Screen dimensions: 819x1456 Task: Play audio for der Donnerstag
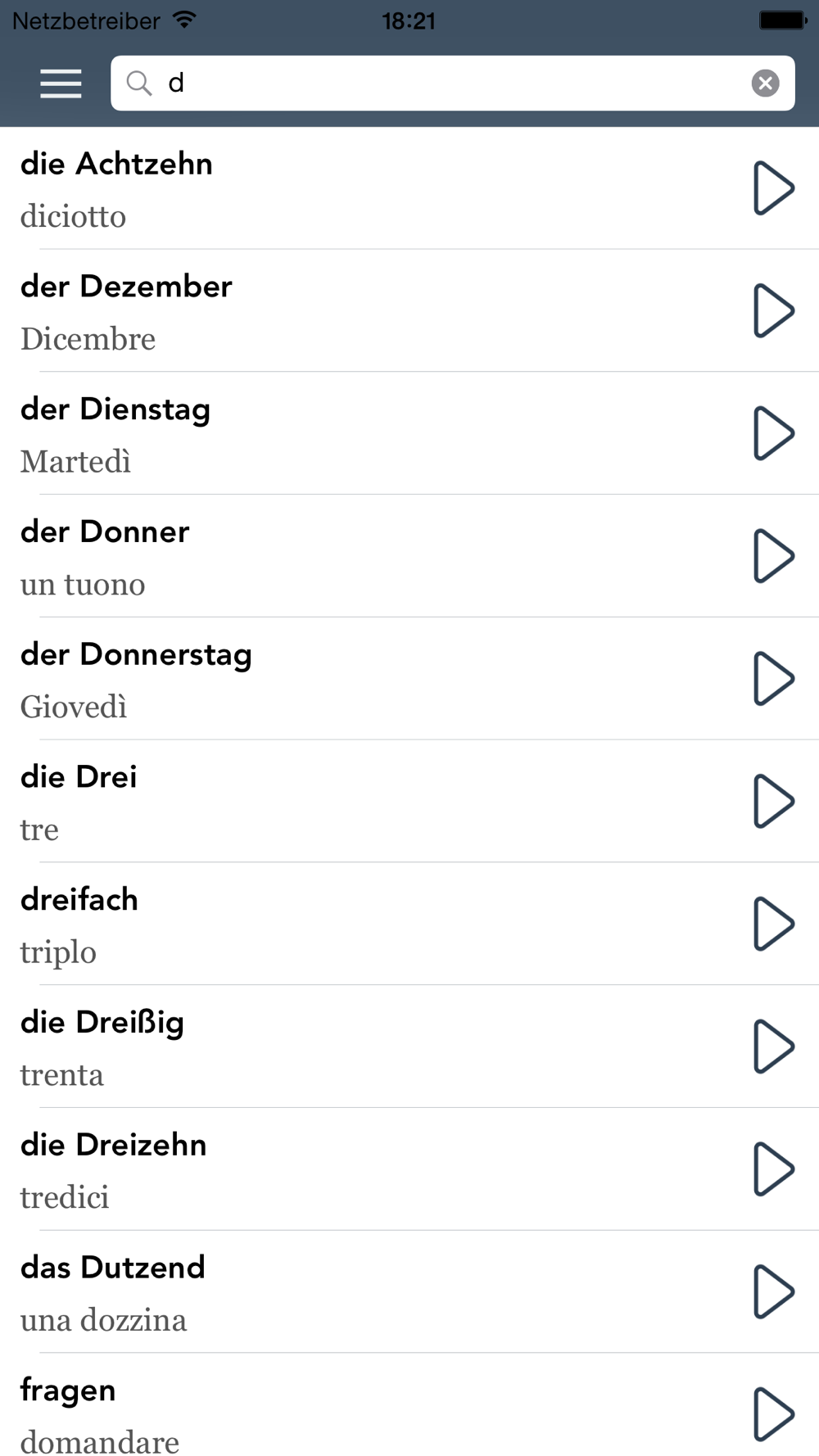point(772,679)
